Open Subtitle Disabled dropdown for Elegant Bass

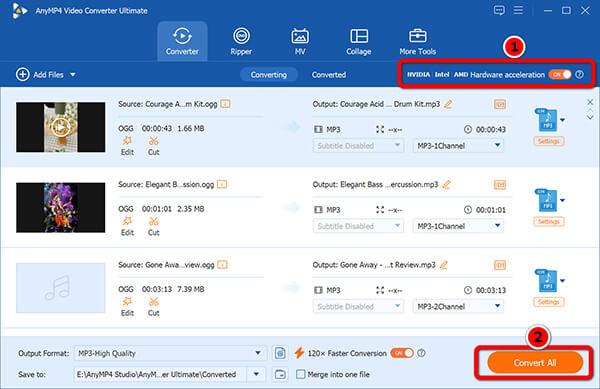pos(358,226)
